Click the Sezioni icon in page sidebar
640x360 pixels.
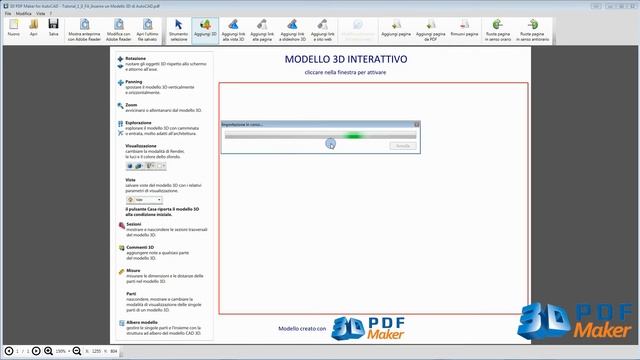click(x=122, y=225)
